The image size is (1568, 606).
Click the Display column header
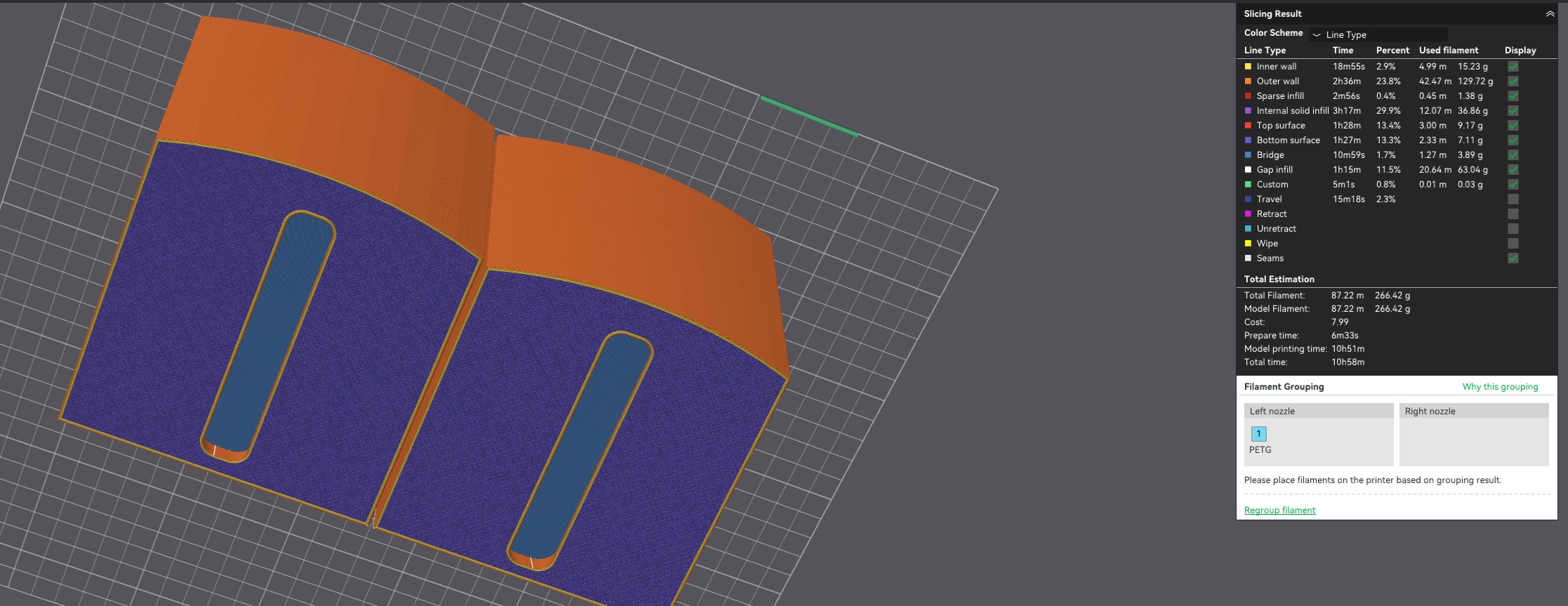pyautogui.click(x=1520, y=51)
